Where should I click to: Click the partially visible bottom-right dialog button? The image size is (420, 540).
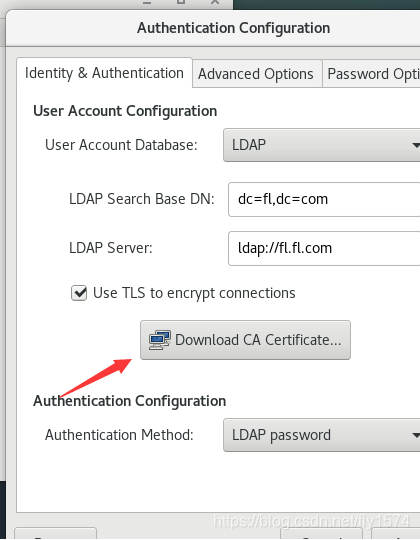(395, 533)
